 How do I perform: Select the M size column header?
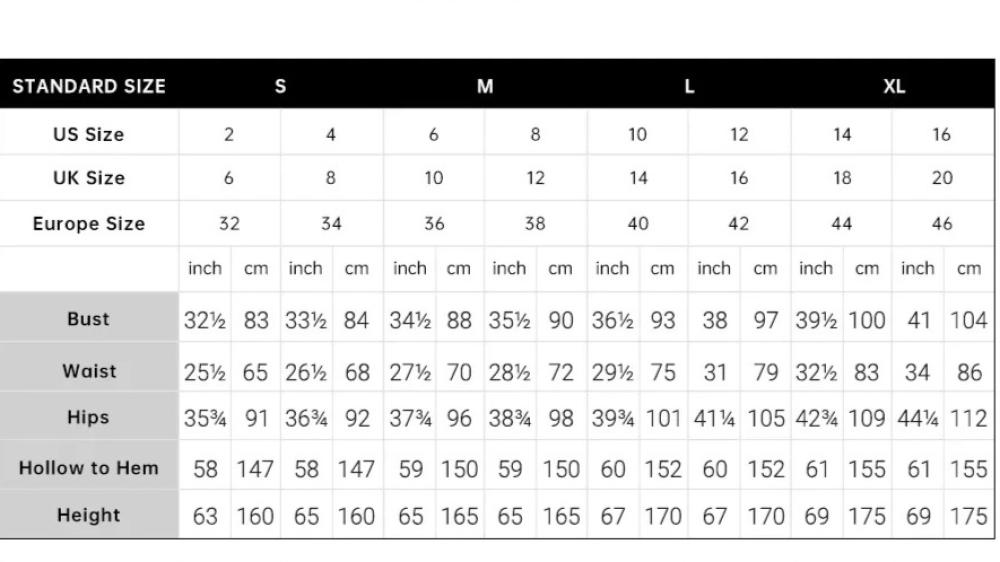tap(485, 86)
